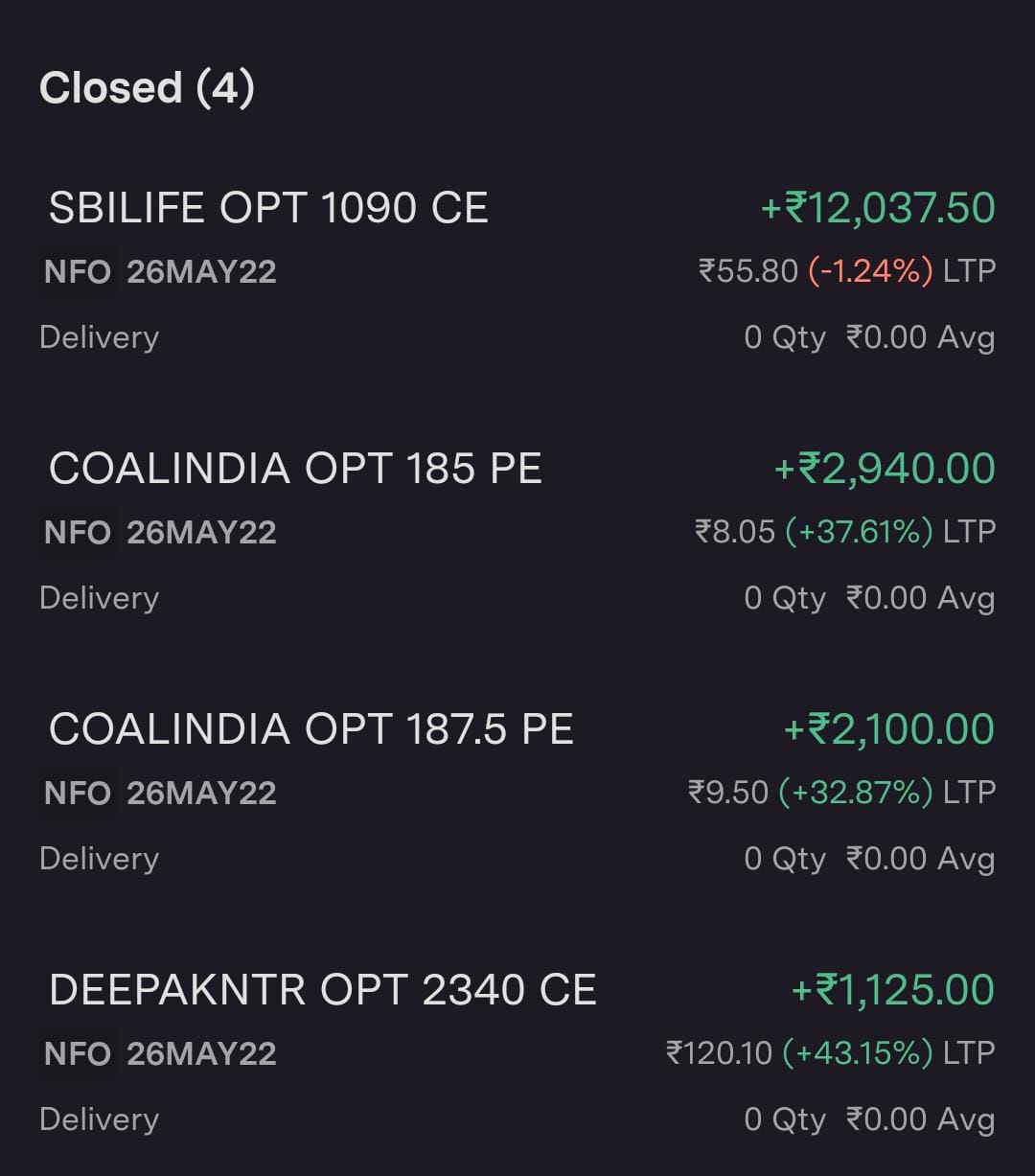
Task: Tap the +32.87% LTP change
Action: coord(855,793)
